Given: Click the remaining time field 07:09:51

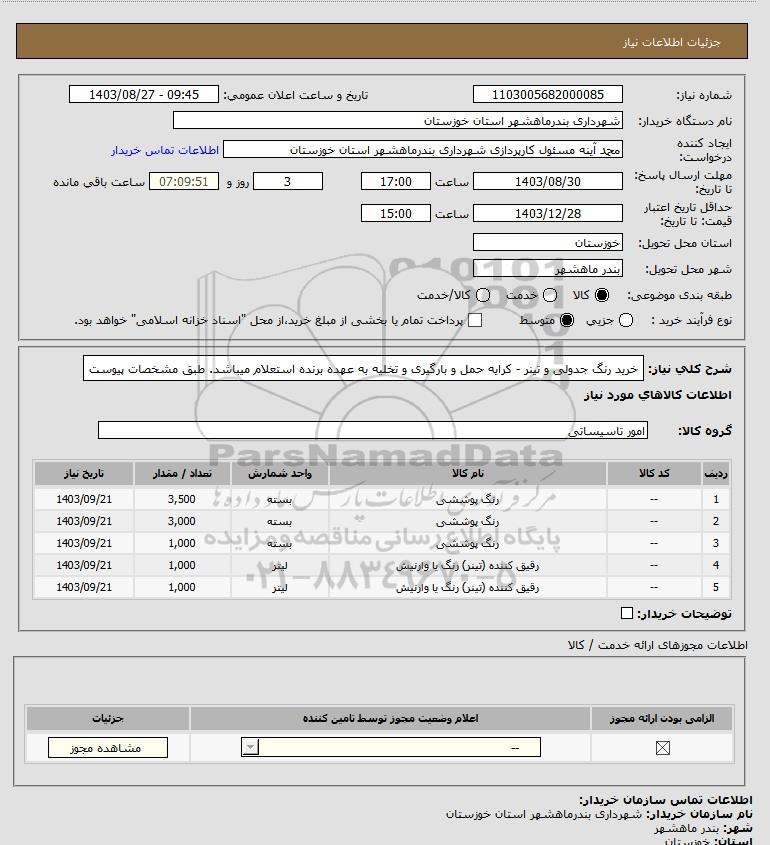Looking at the screenshot, I should coord(184,182).
